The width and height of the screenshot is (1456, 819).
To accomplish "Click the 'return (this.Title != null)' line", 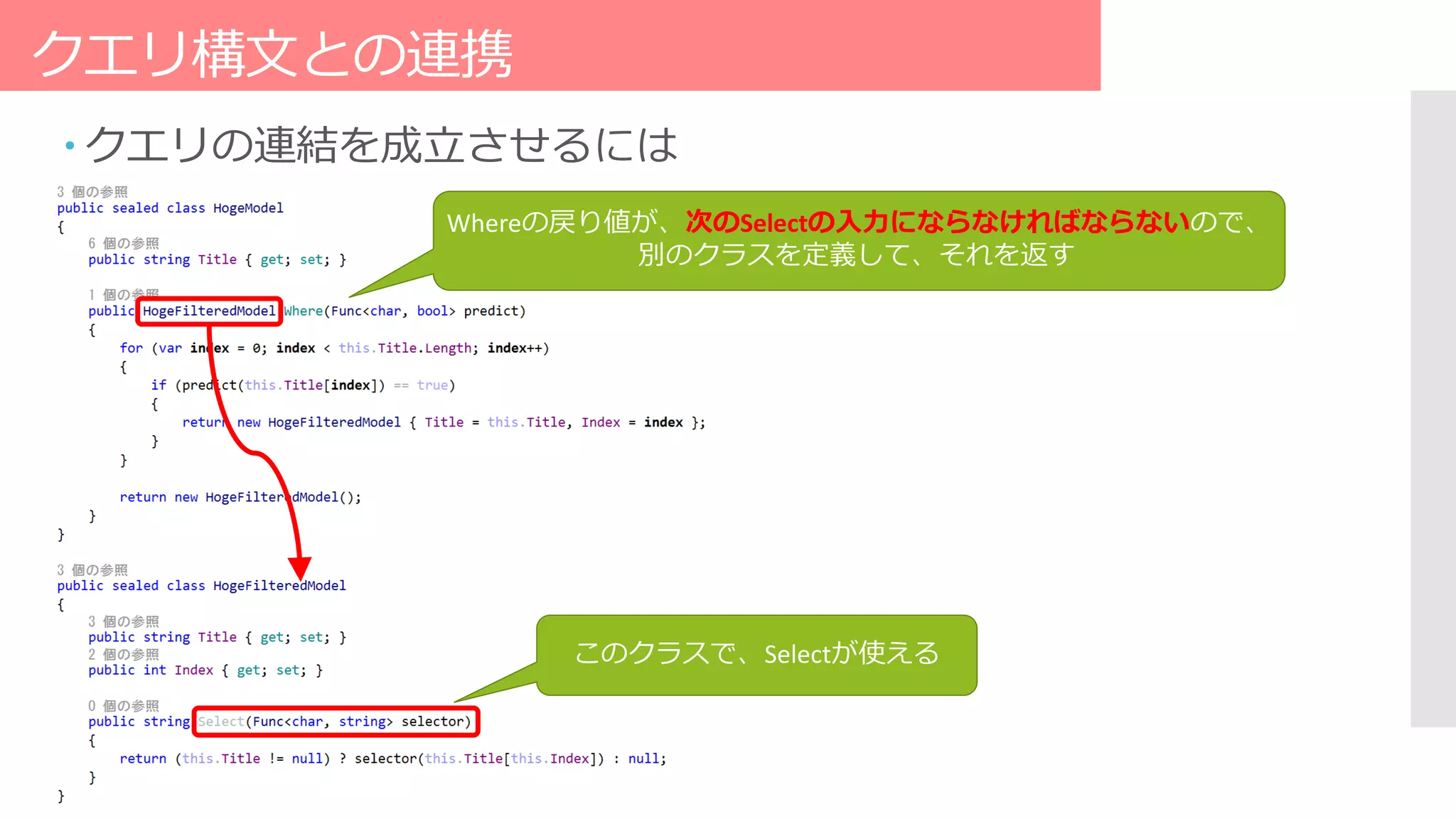I will pos(393,759).
